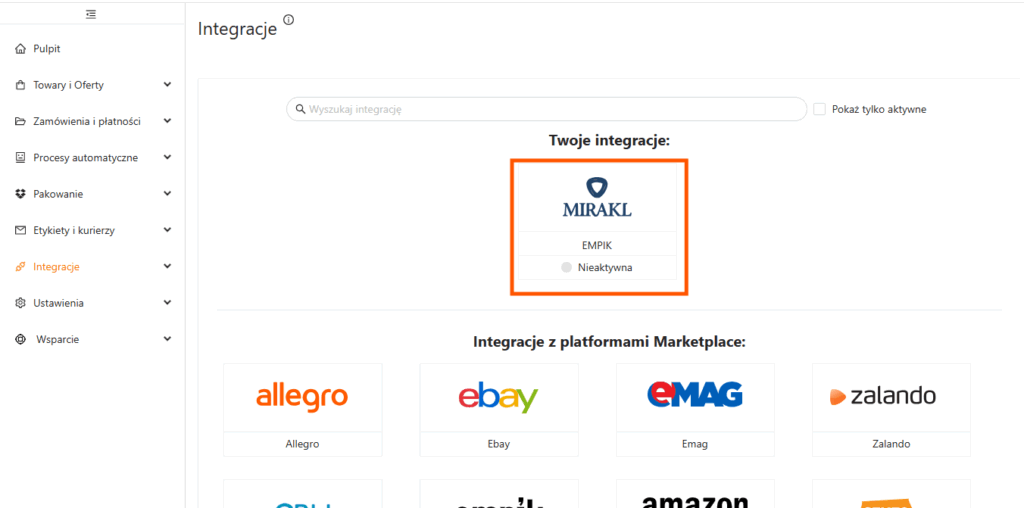Click the Ustawienia gear icon

point(21,303)
